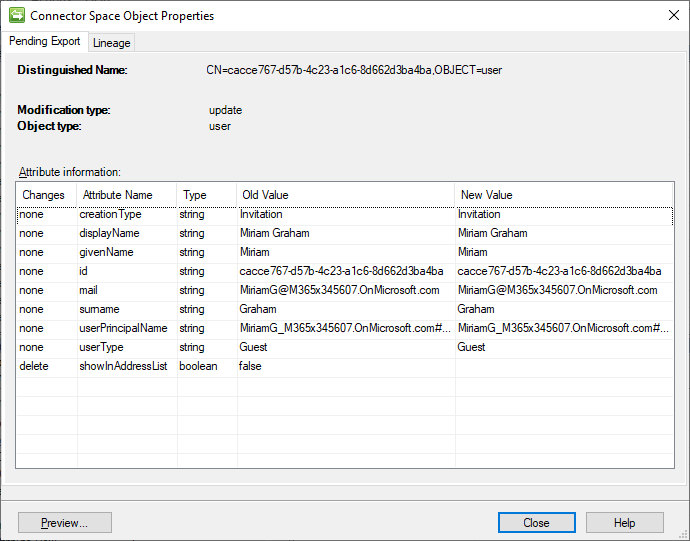The image size is (690, 541).
Task: Sort by the Changes column header
Action: [46, 195]
